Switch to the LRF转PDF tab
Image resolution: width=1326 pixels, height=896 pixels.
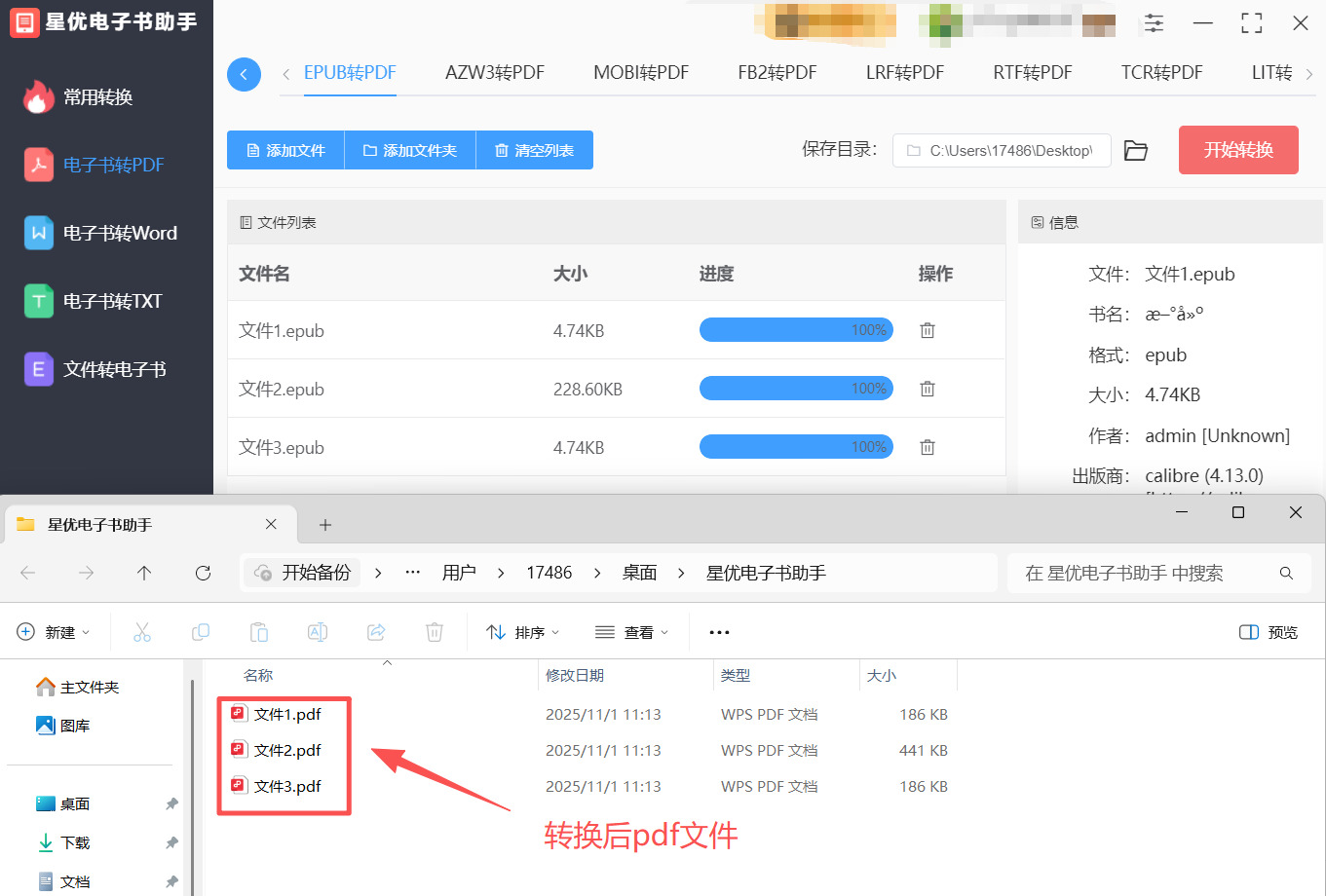(x=905, y=73)
